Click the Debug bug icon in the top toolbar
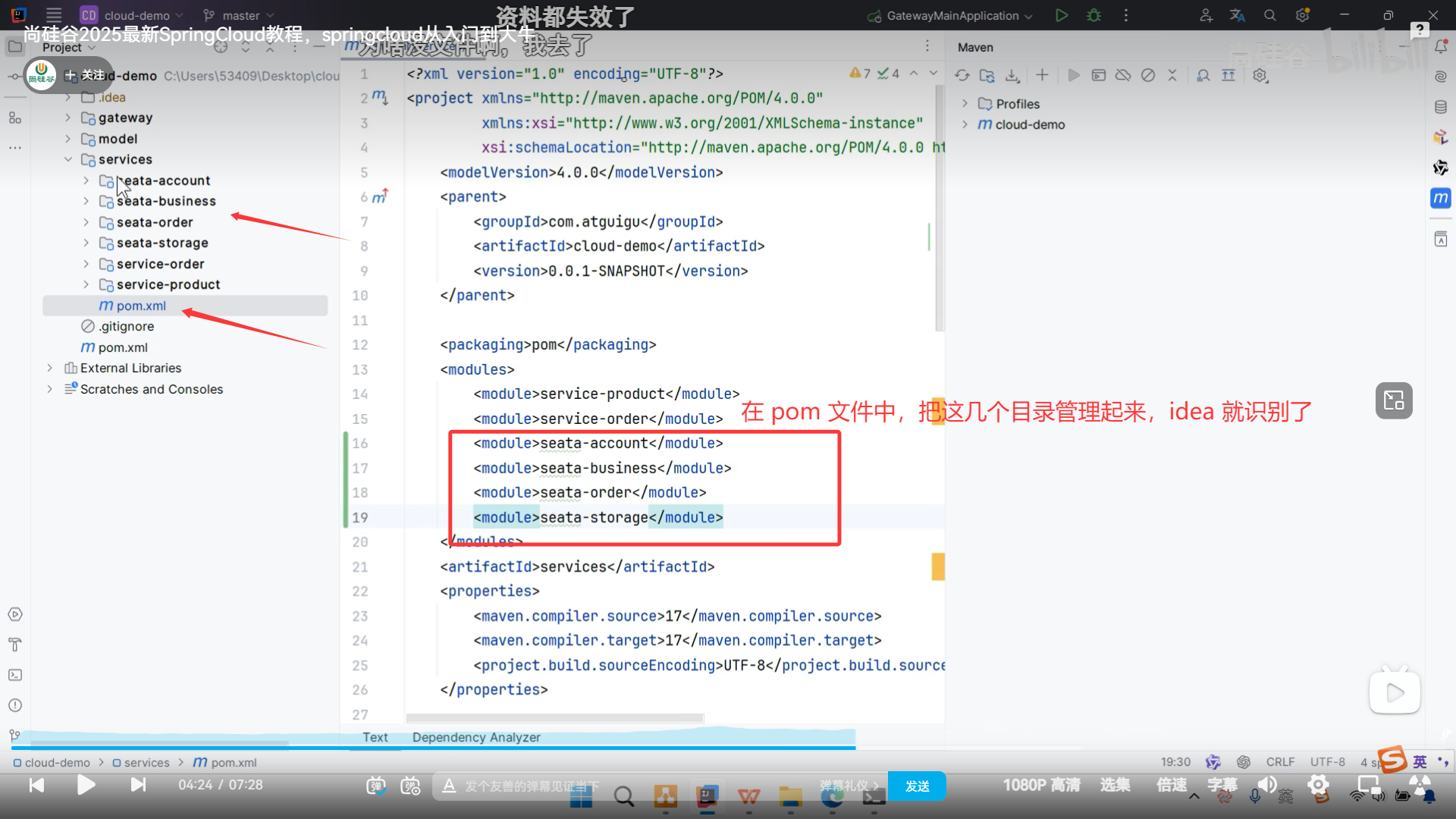 (1094, 15)
